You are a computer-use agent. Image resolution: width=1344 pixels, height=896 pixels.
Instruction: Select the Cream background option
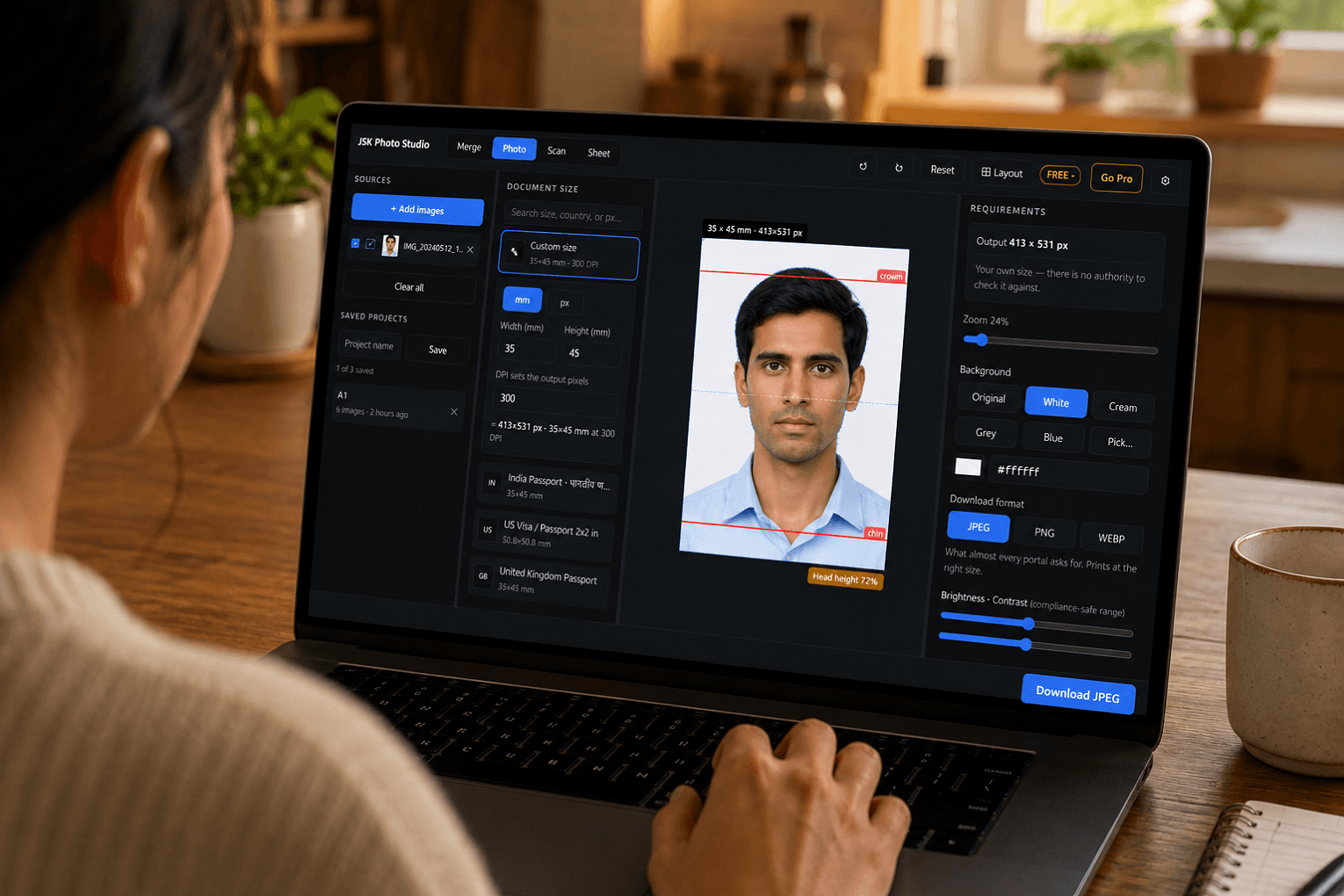[1123, 408]
